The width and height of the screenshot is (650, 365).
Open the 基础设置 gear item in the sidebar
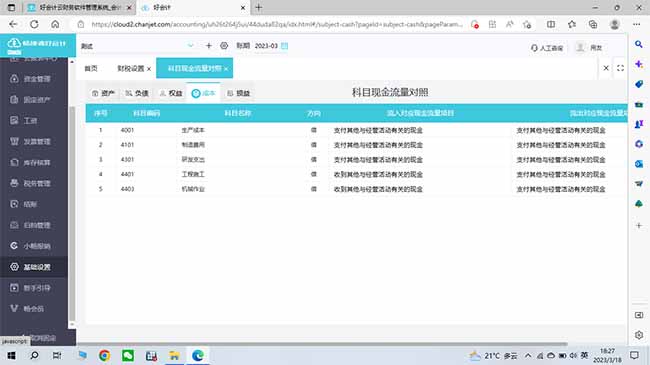pyautogui.click(x=31, y=267)
